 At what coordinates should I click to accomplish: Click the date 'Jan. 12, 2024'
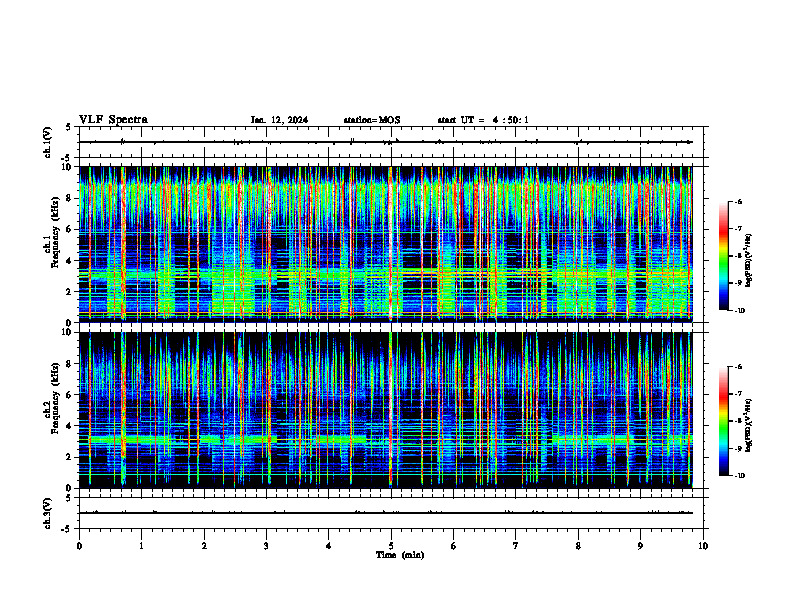pos(279,120)
